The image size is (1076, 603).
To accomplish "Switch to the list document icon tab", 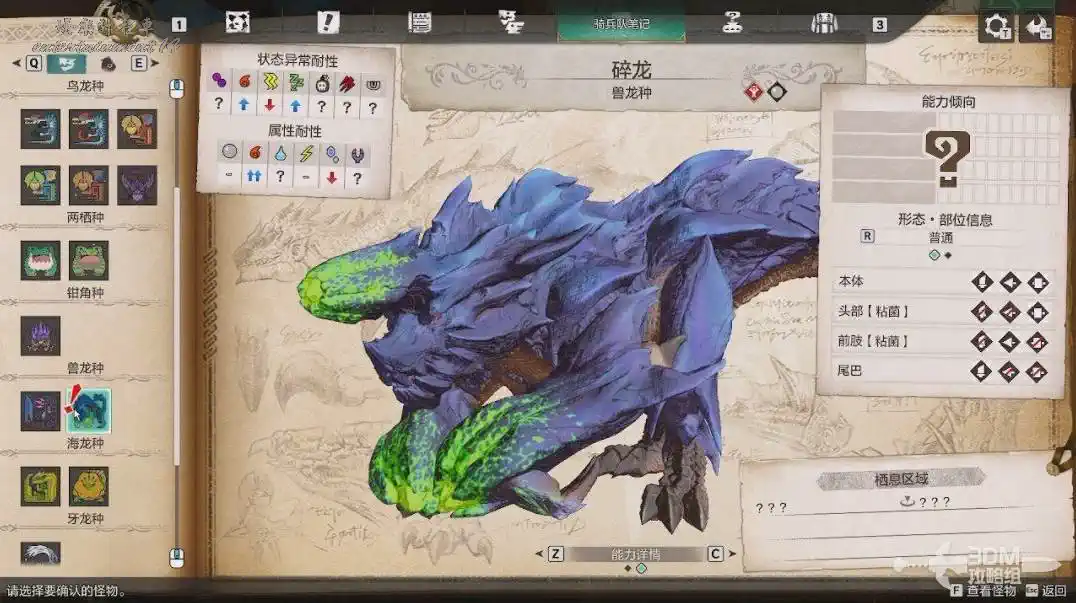I will pyautogui.click(x=420, y=23).
